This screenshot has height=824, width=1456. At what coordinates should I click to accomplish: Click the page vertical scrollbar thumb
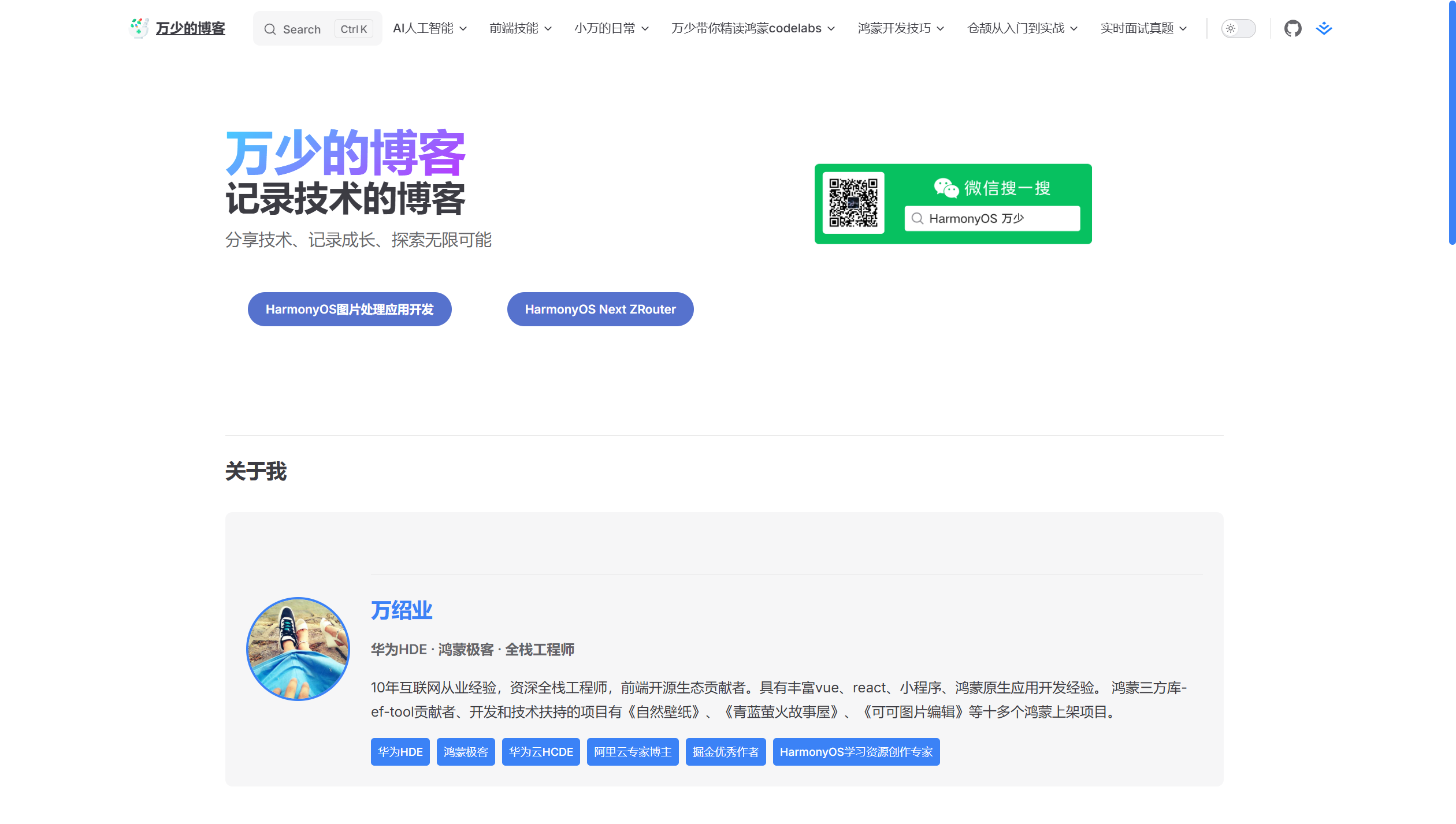(x=1451, y=121)
